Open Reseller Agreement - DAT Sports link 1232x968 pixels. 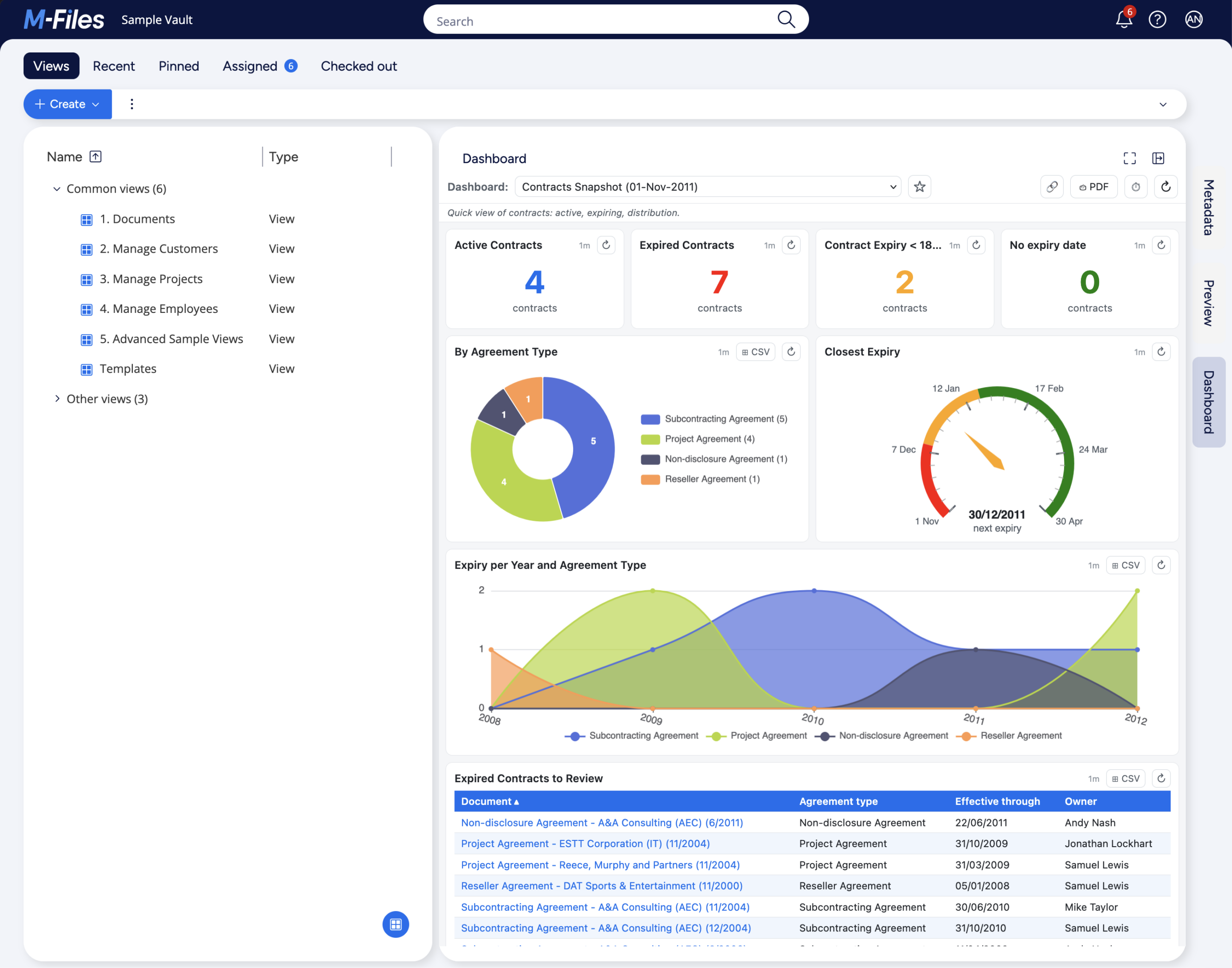[602, 886]
